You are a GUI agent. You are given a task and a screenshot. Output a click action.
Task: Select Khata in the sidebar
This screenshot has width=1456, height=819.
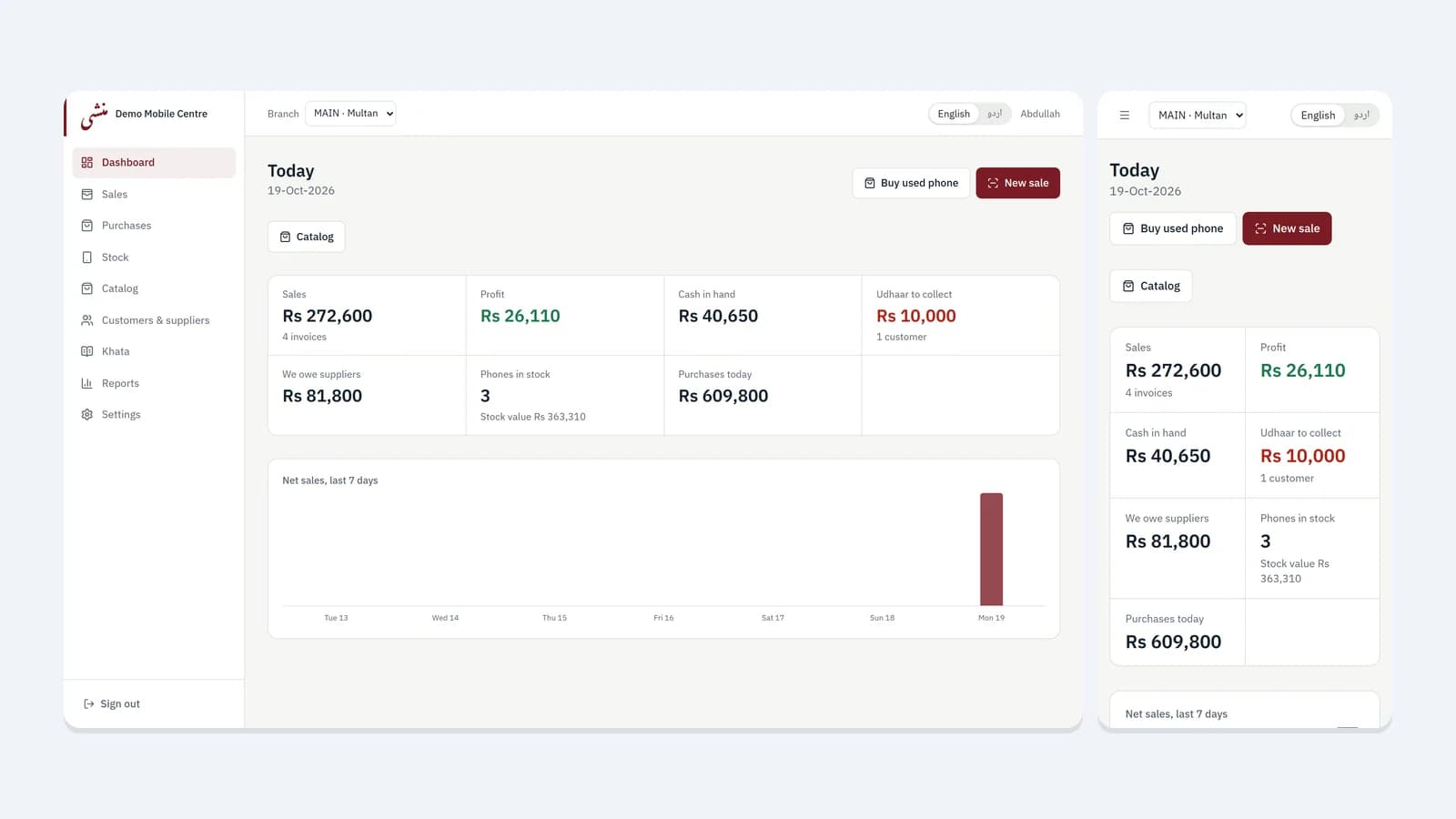click(154, 351)
